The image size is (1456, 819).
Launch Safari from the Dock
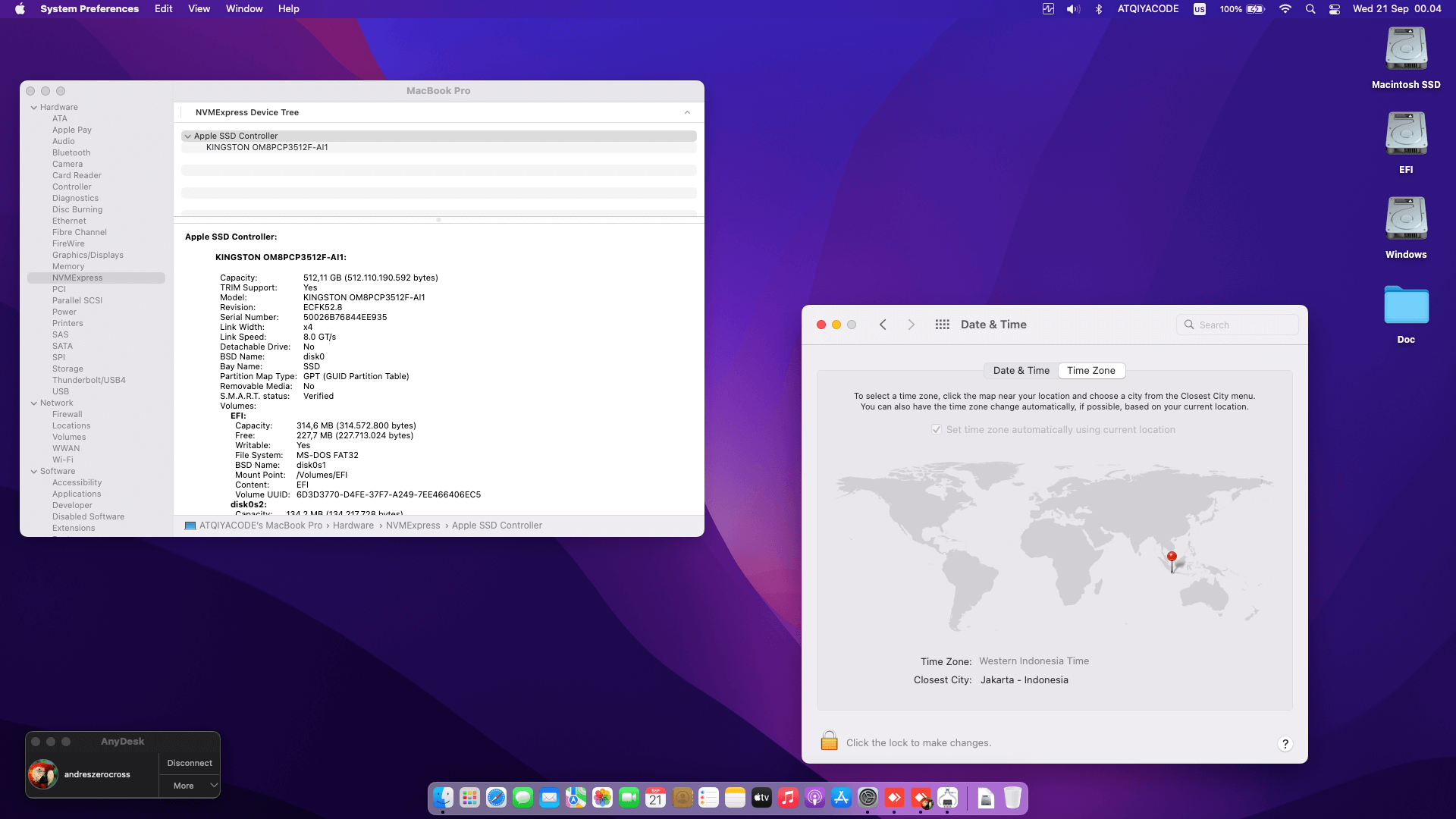pyautogui.click(x=496, y=798)
